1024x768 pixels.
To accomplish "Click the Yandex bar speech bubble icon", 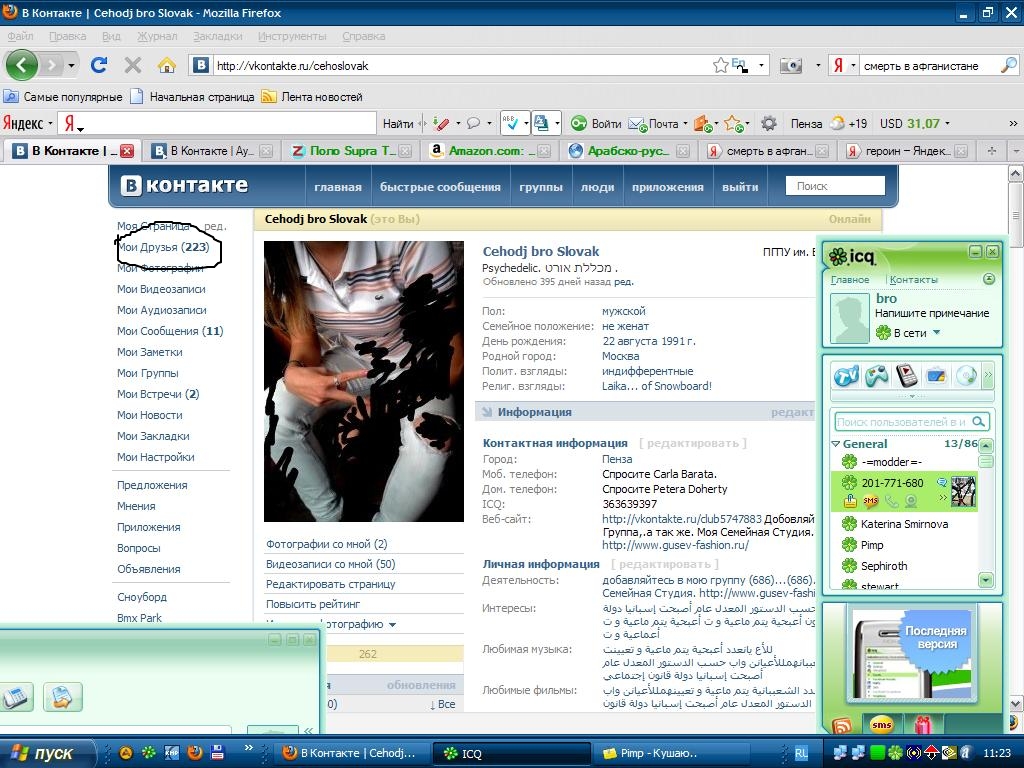I will 473,123.
